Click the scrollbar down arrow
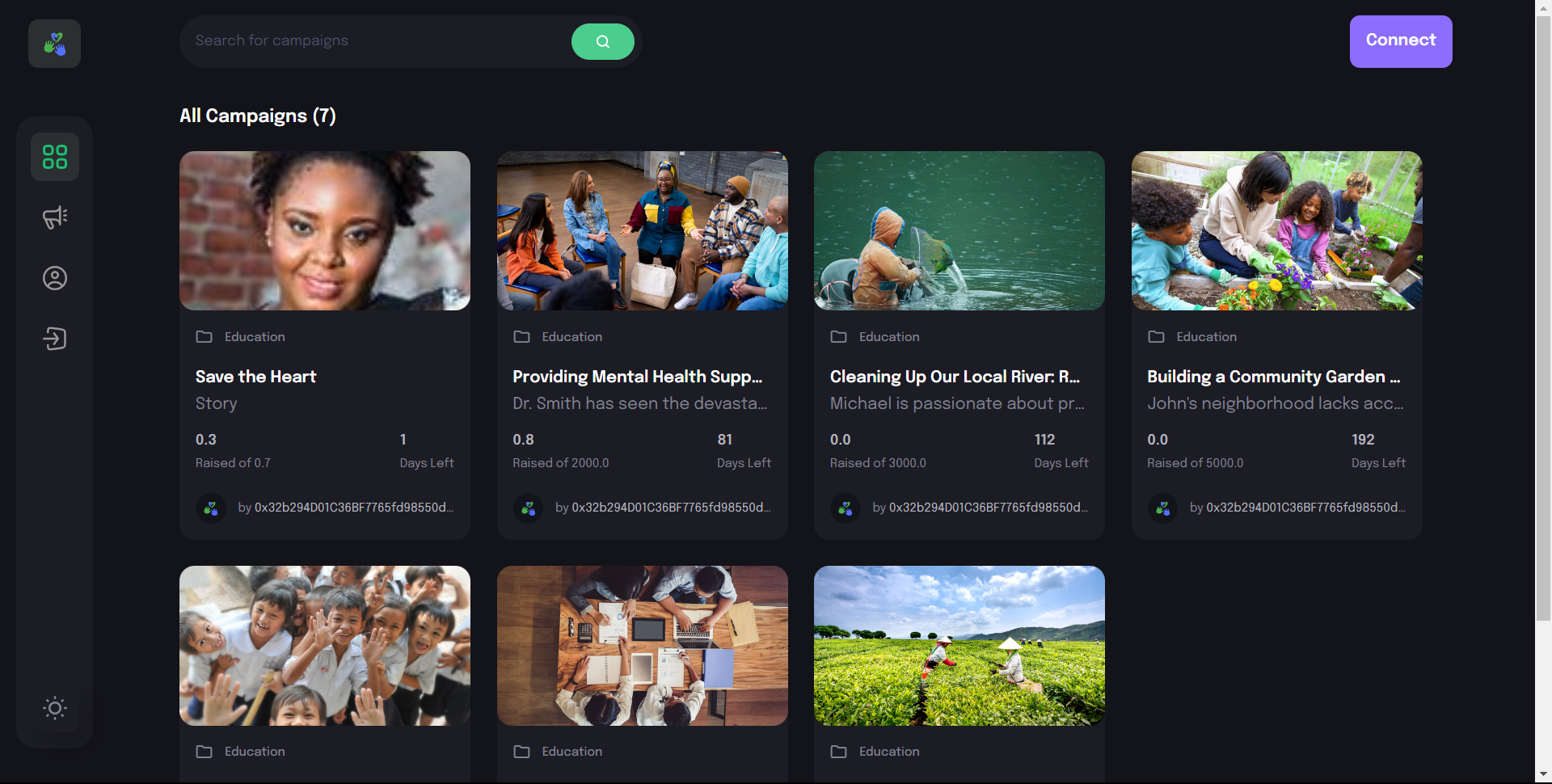Viewport: 1552px width, 784px height. [1544, 775]
